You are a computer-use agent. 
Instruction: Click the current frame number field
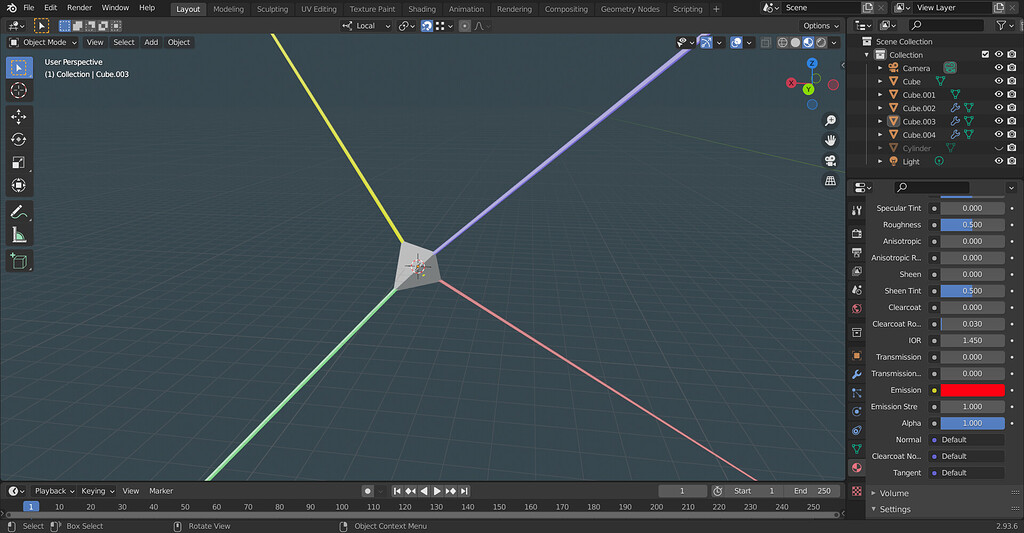point(682,491)
